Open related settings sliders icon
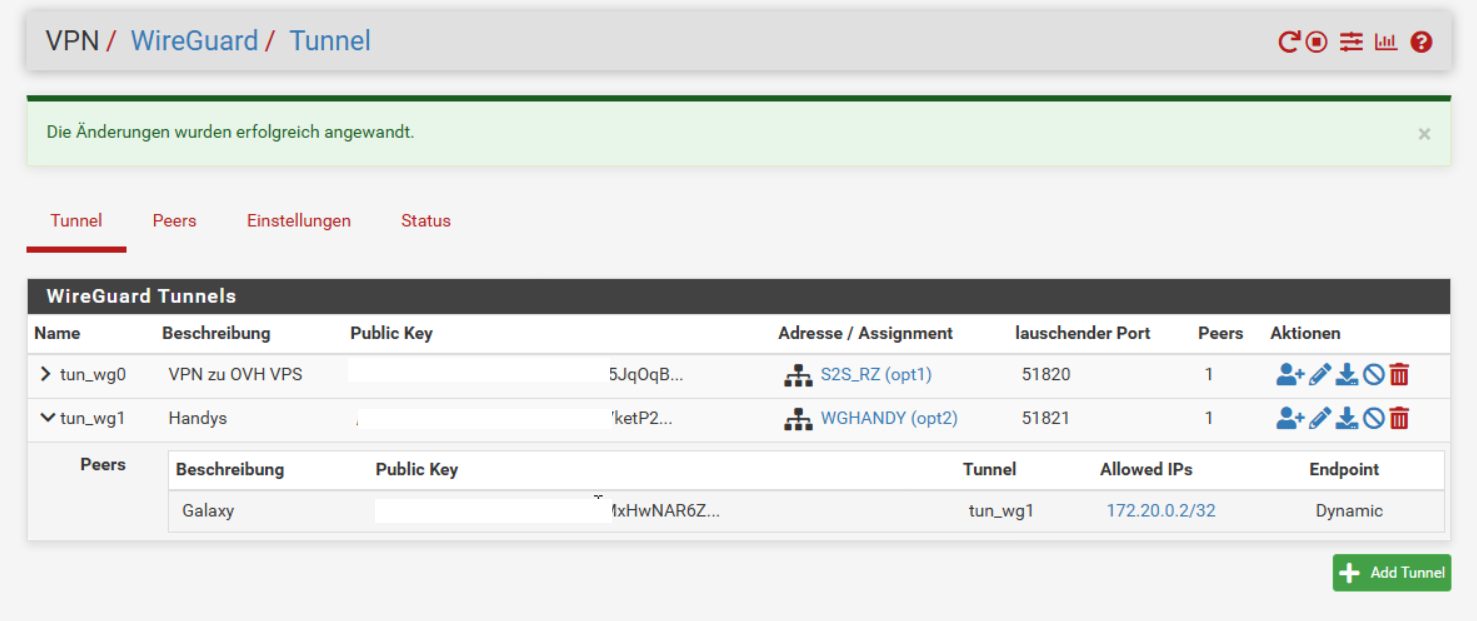Screen dimensions: 1477x621 pyautogui.click(x=1351, y=42)
